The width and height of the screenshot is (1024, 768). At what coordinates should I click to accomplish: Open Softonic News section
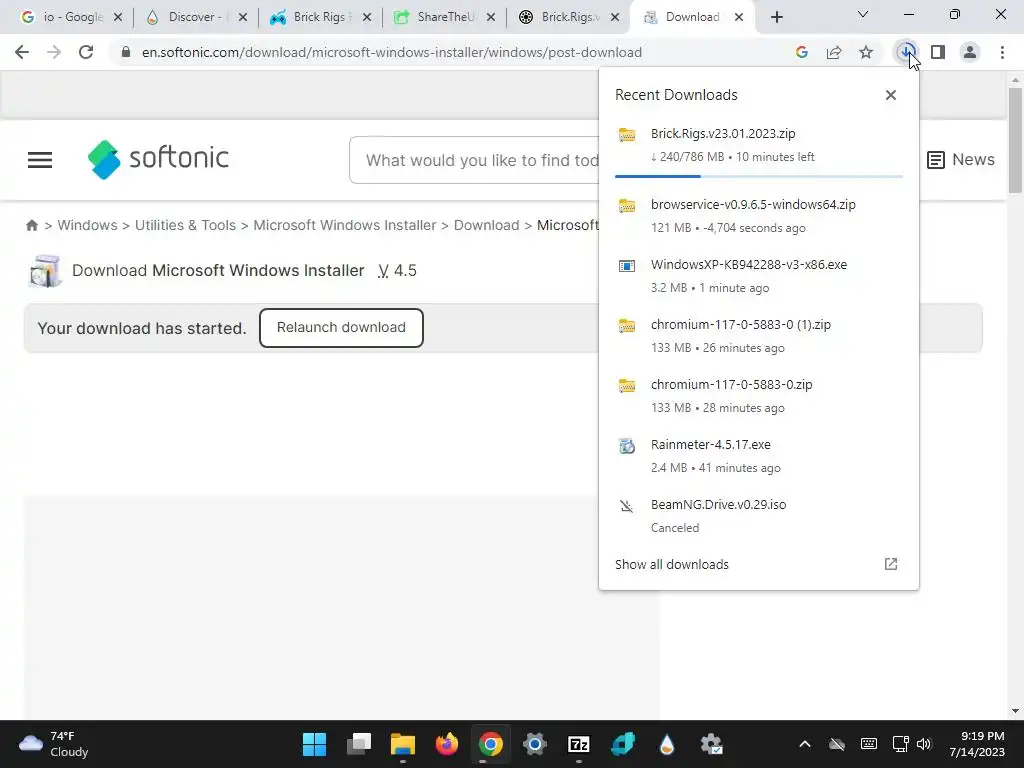[961, 159]
